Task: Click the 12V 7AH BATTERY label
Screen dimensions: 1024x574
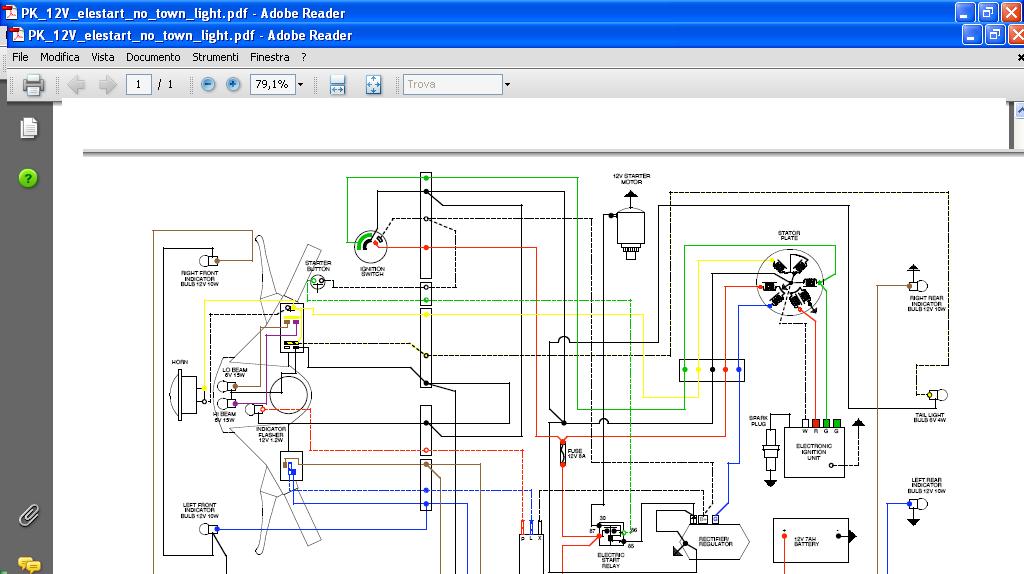Action: (x=805, y=541)
